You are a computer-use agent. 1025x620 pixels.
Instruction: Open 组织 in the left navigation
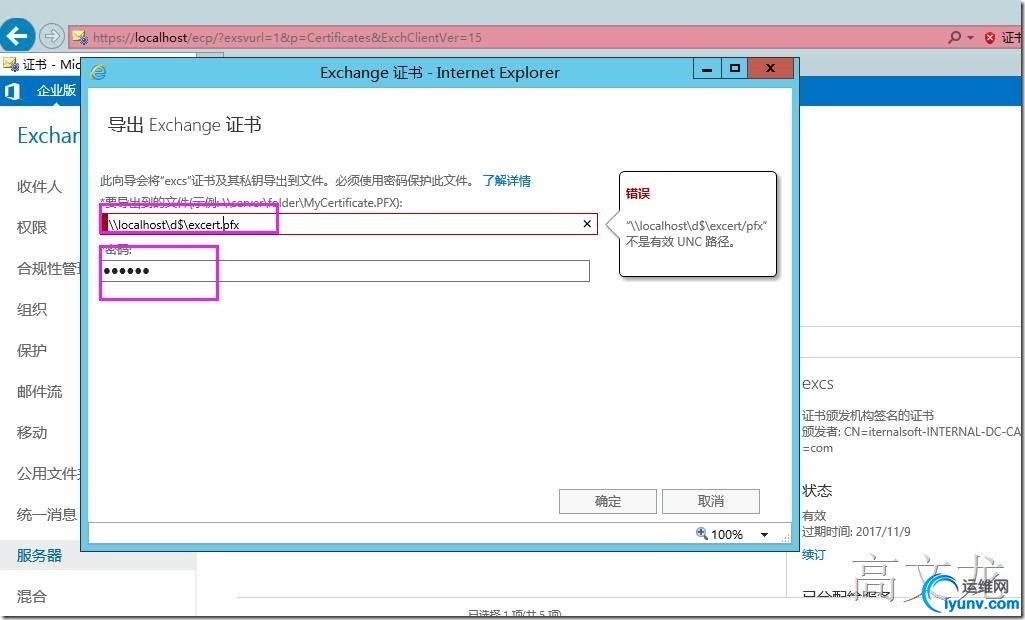coord(32,309)
